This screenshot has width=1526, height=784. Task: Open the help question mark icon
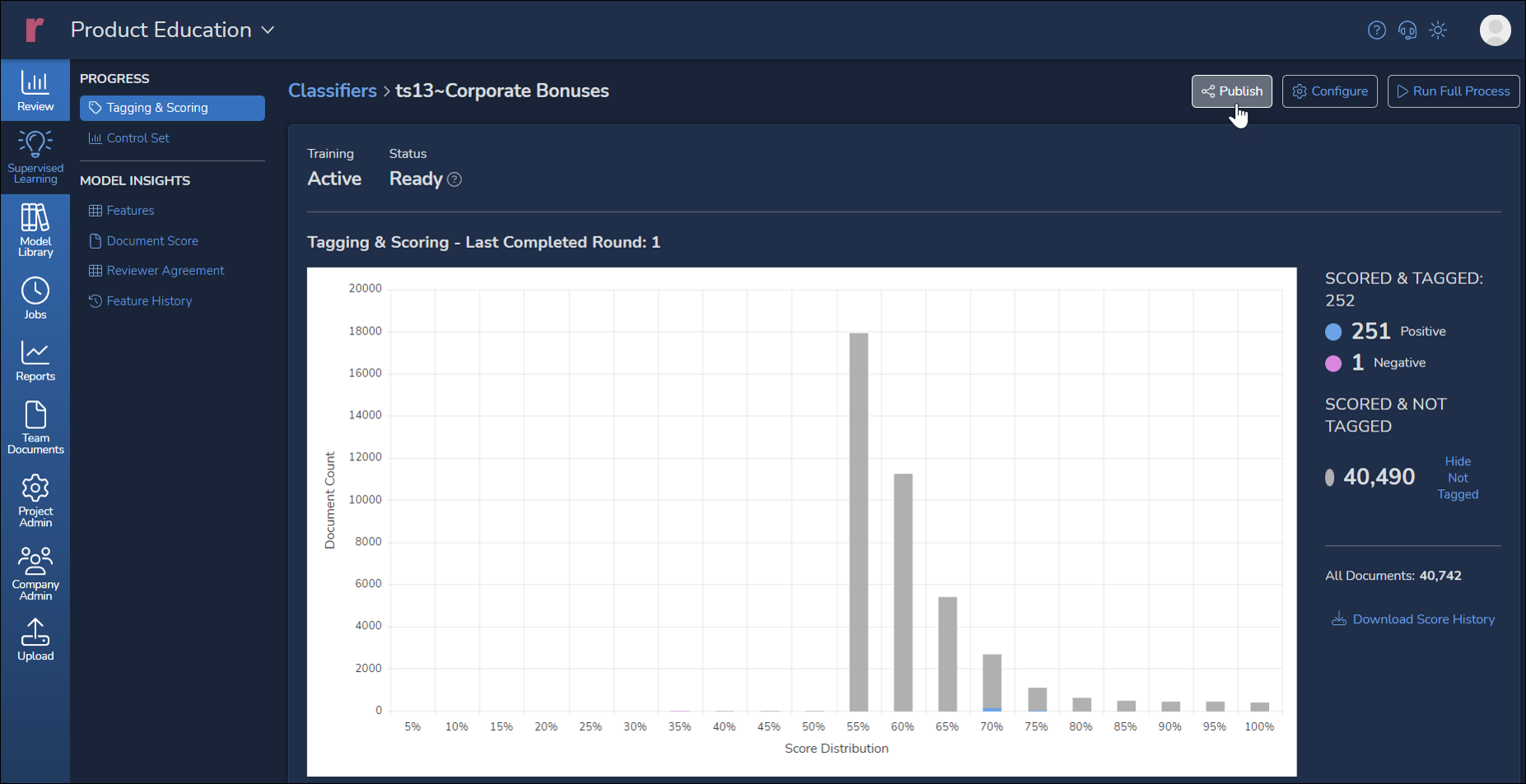coord(1376,30)
